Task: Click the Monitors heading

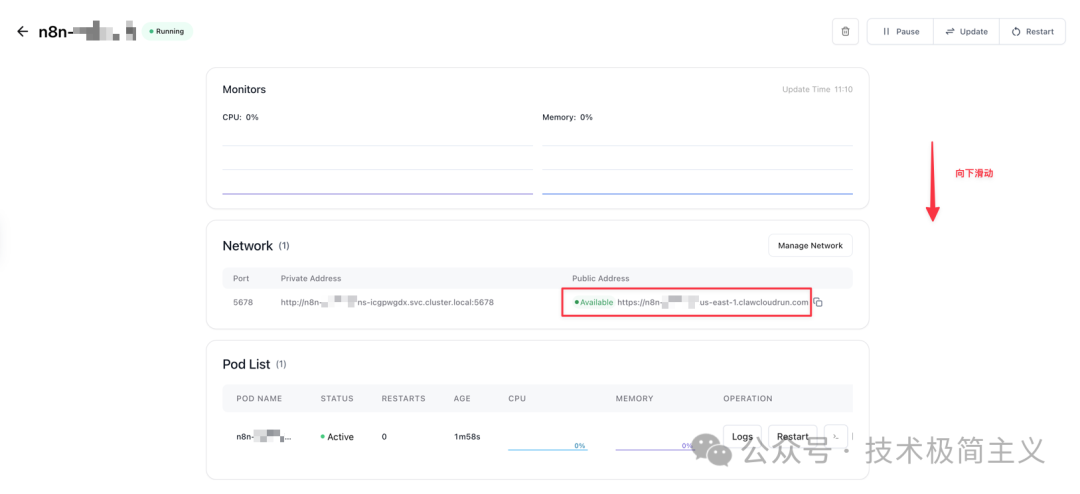Action: tap(244, 90)
